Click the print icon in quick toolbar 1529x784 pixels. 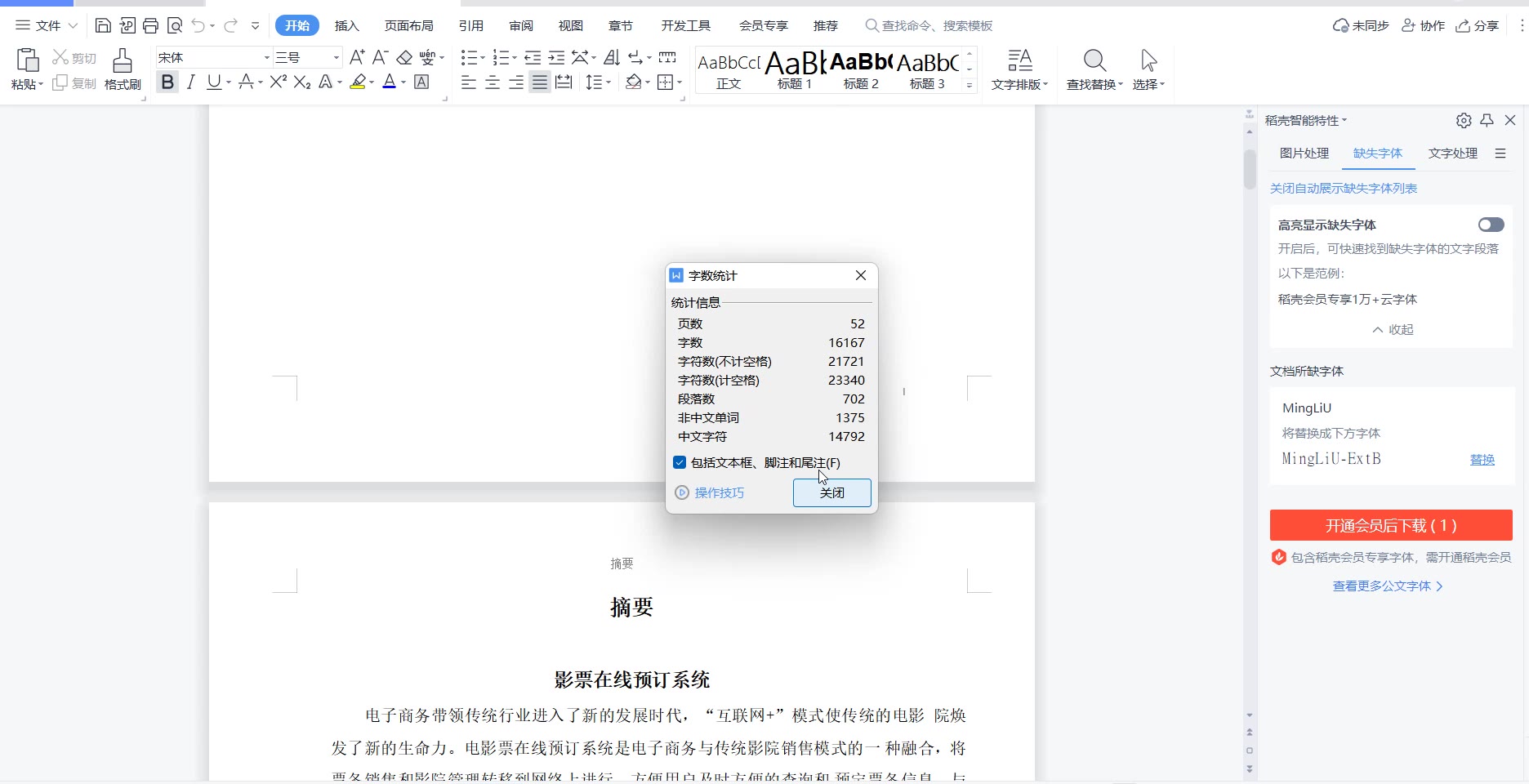coord(150,25)
